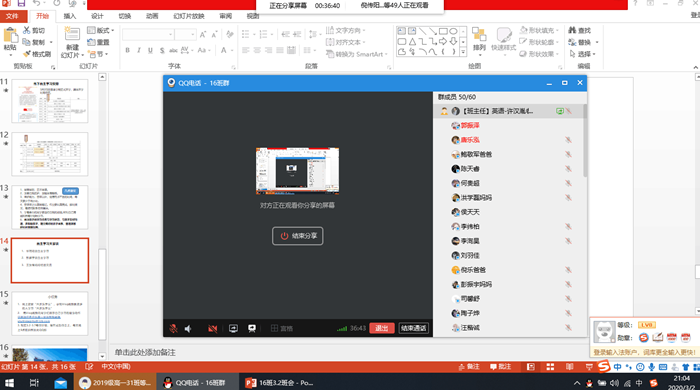Switch to the Insert (插入) tab
Image resolution: width=700 pixels, height=390 pixels.
[x=70, y=16]
